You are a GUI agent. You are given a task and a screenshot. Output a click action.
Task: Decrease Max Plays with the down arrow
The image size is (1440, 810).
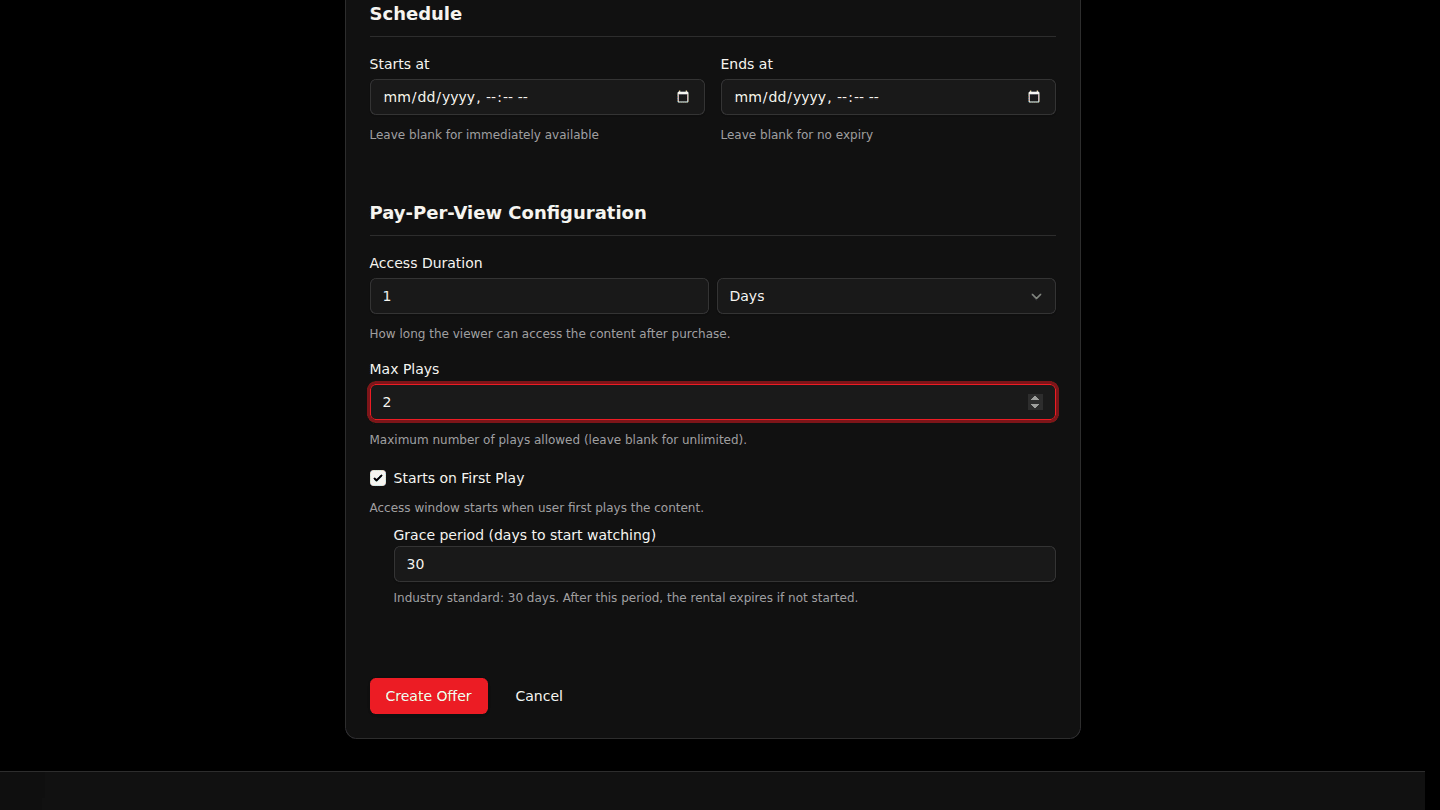click(x=1035, y=406)
